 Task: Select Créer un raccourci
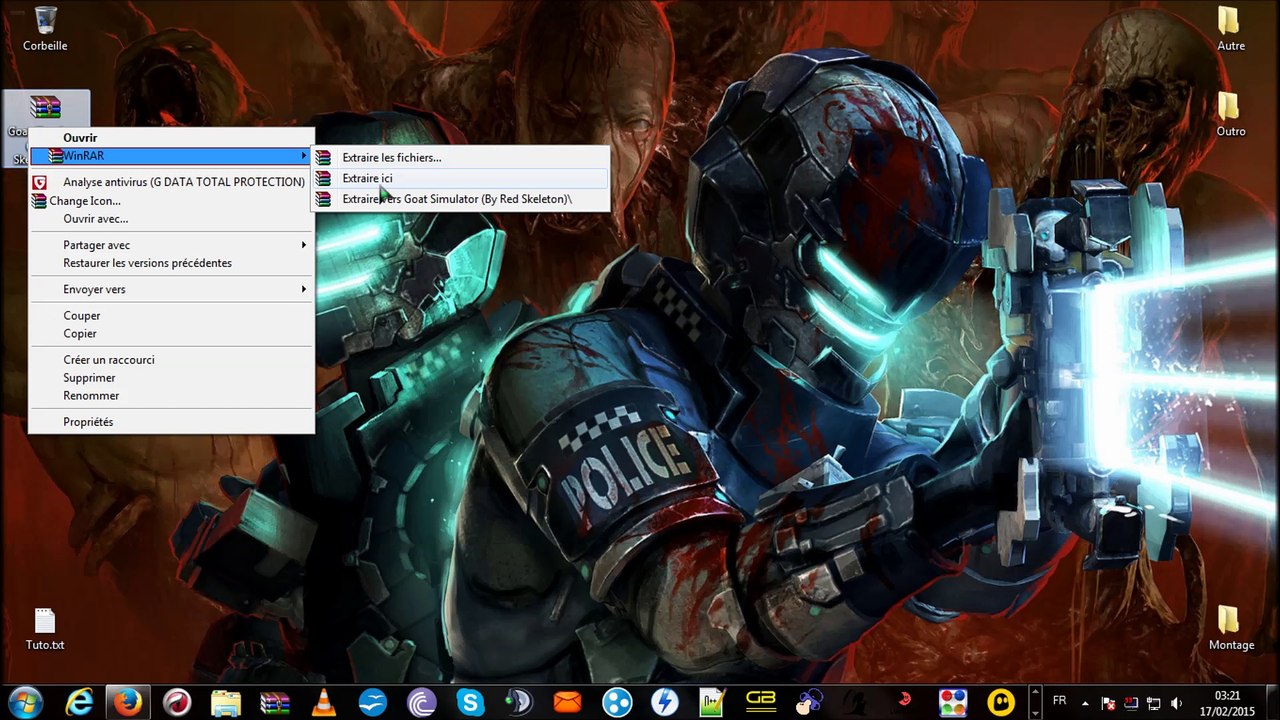(x=171, y=360)
